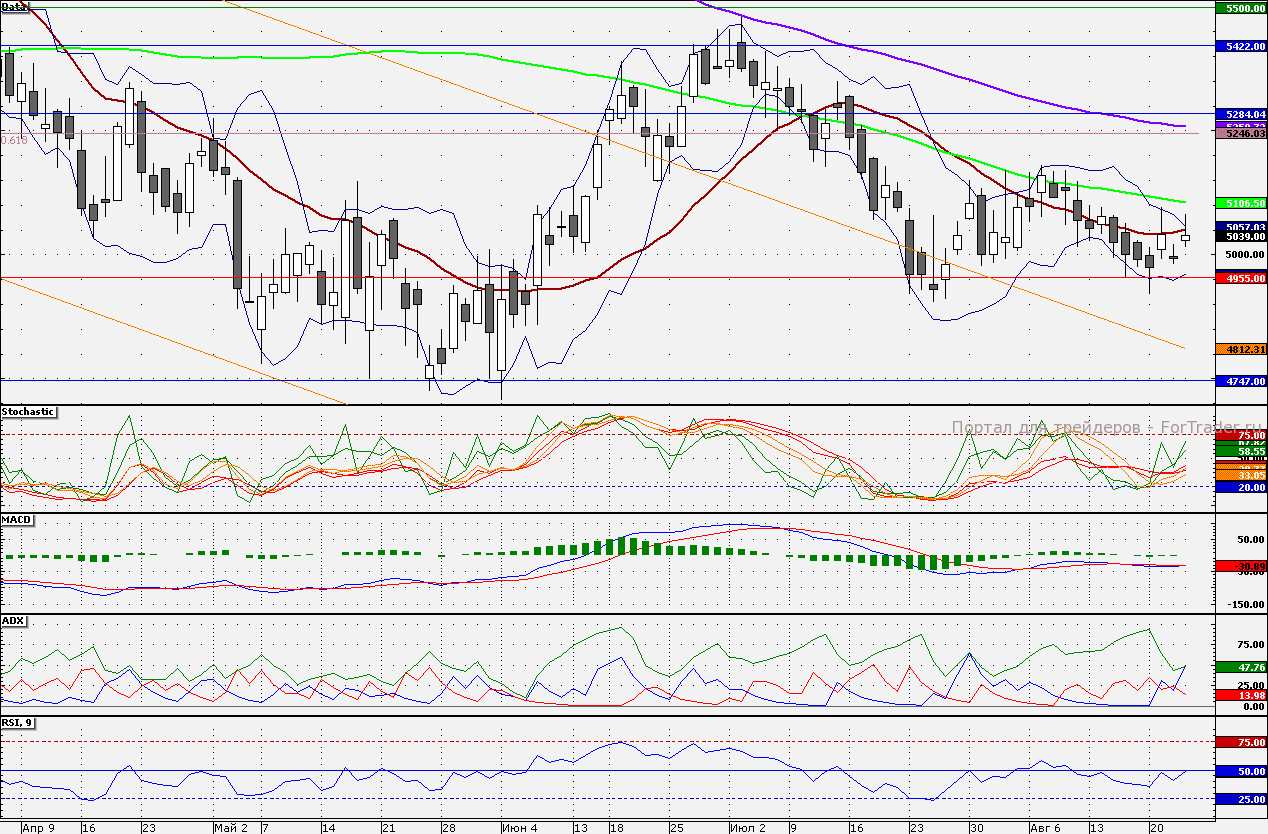The width and height of the screenshot is (1268, 834).
Task: Click the red -30.89 MACD value label
Action: (1240, 566)
